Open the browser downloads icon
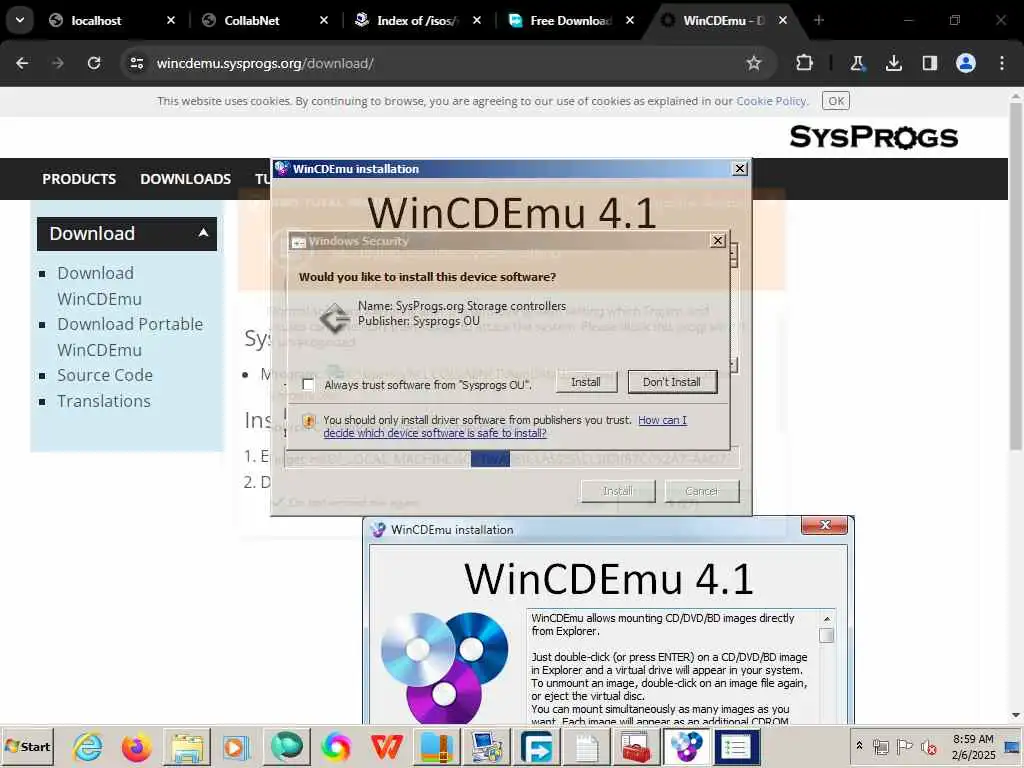Viewport: 1024px width, 768px height. point(893,63)
